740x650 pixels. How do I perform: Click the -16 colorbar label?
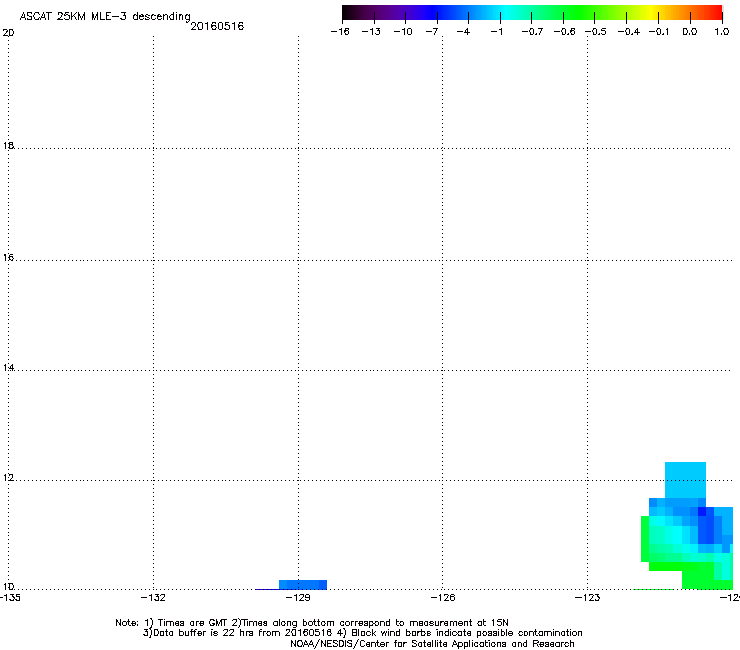click(340, 32)
